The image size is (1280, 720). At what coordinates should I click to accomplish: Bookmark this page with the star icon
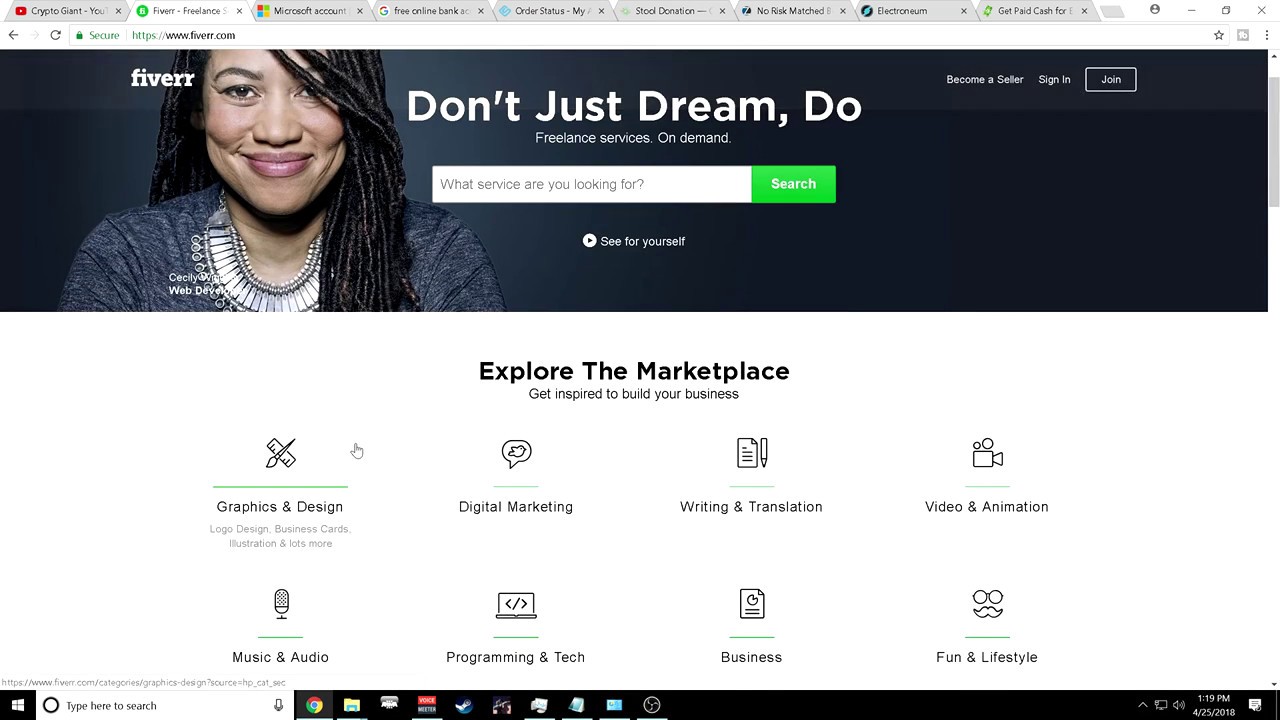click(1218, 35)
